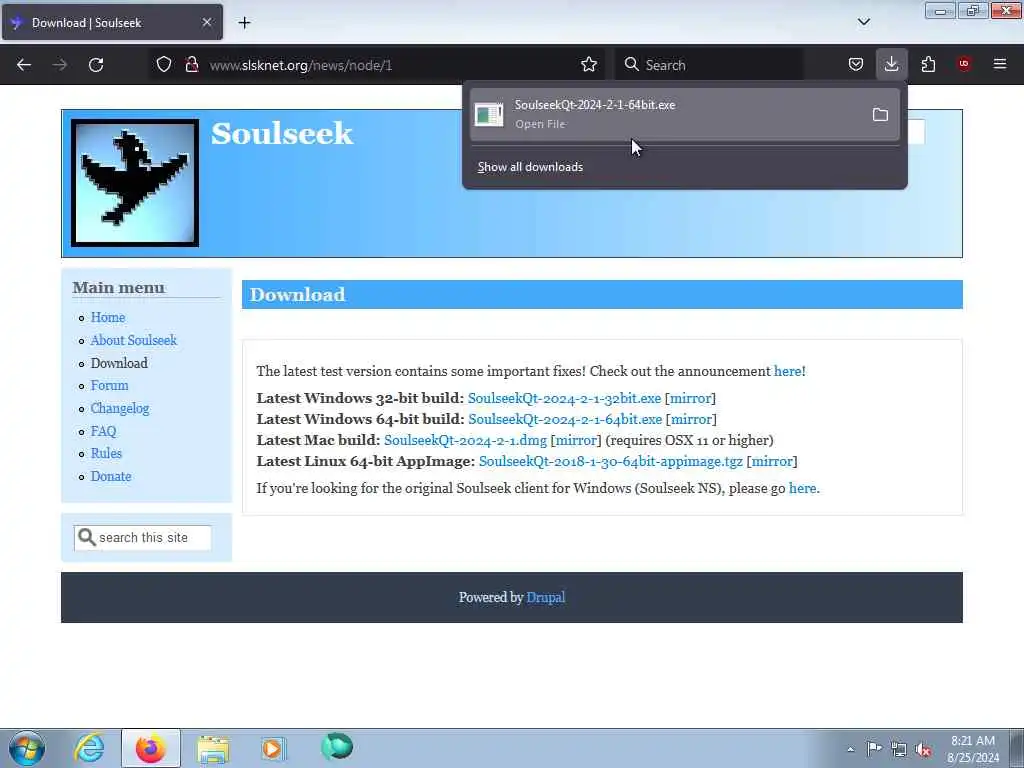Viewport: 1024px width, 768px height.
Task: Launch Internet Explorer from taskbar
Action: click(89, 748)
